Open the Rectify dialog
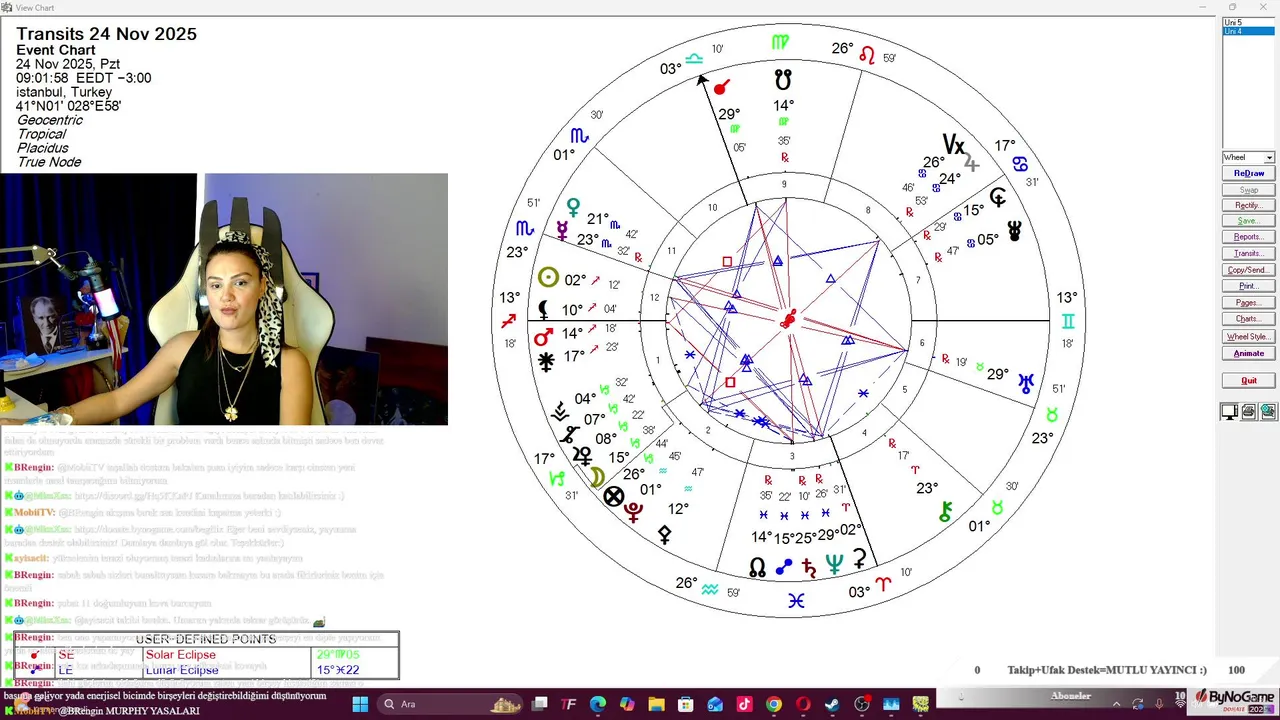 point(1248,205)
